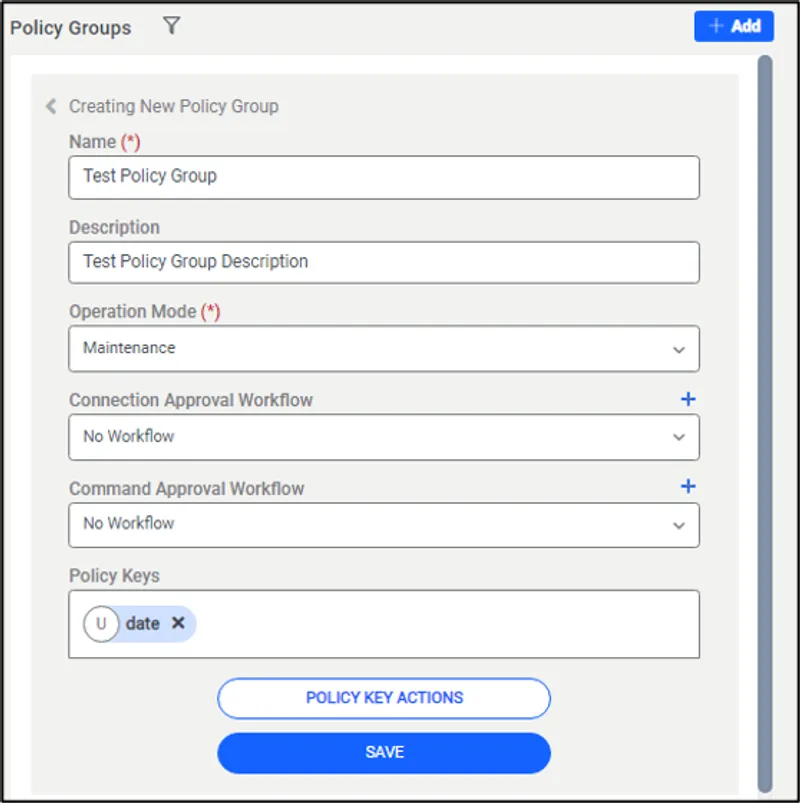Click the U badge on the date policy key
800x803 pixels.
(x=100, y=623)
